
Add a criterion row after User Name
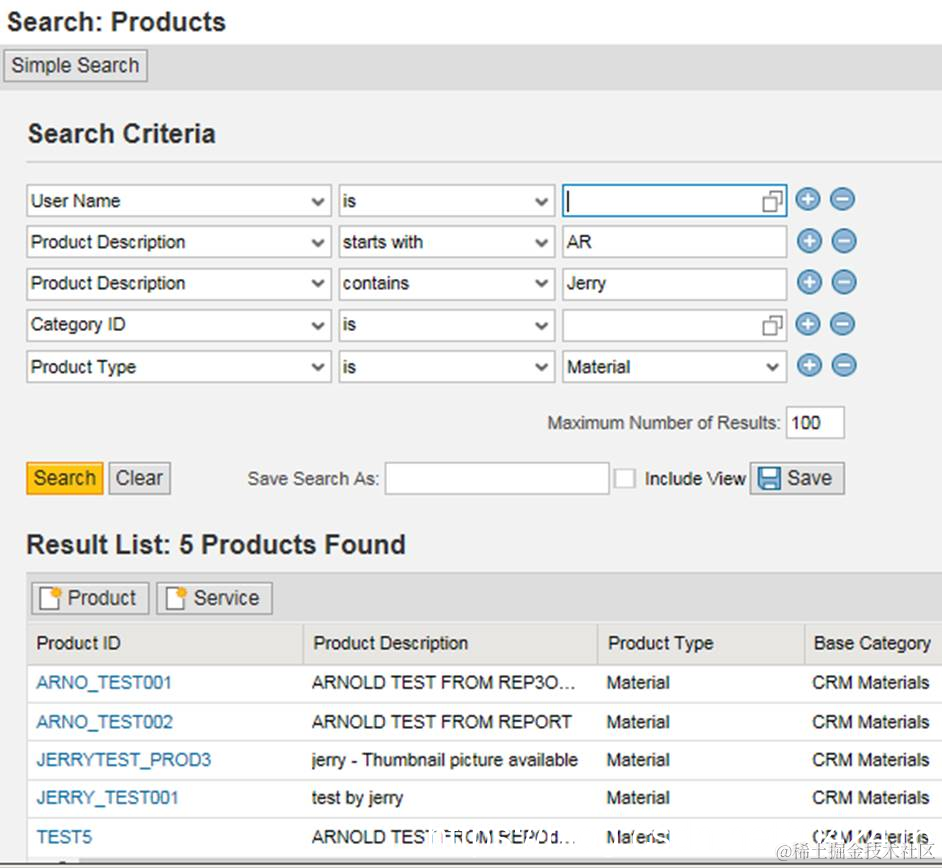pyautogui.click(x=808, y=200)
